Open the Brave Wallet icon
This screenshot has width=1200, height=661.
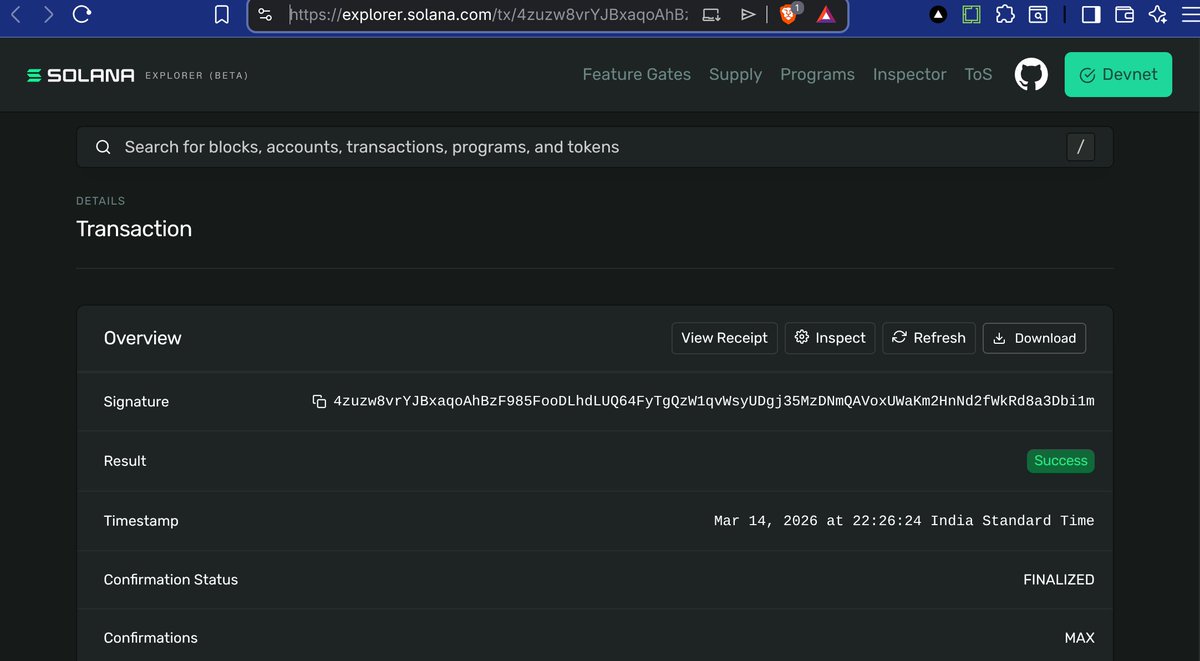point(1124,15)
